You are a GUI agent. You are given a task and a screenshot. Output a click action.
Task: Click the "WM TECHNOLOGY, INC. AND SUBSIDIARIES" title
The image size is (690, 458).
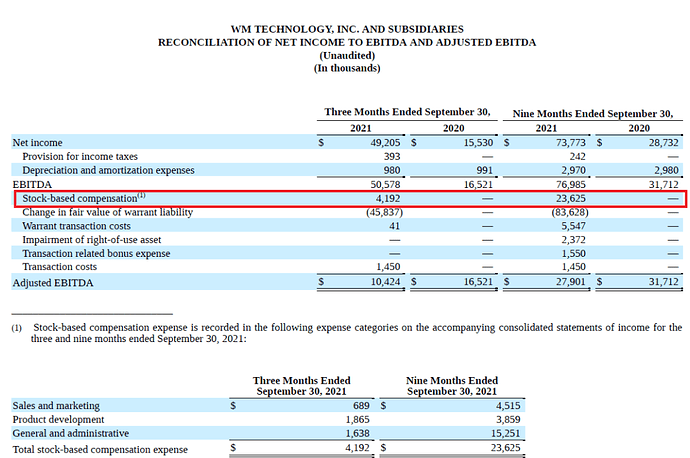(347, 29)
